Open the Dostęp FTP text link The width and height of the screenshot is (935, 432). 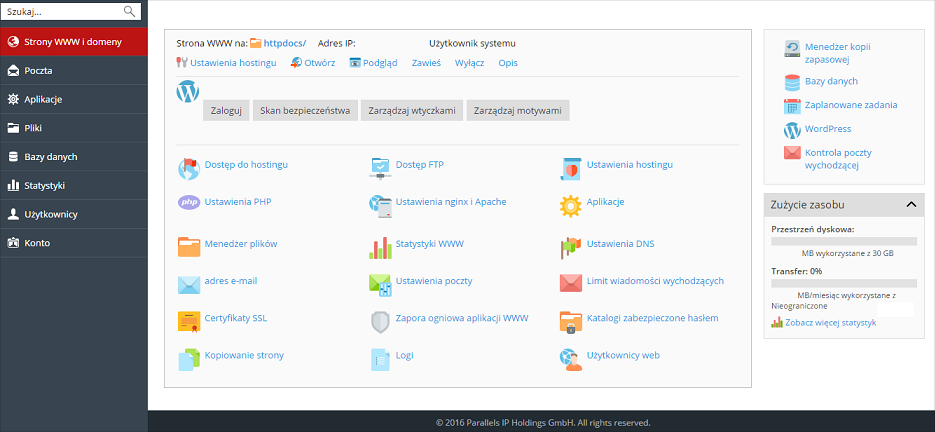point(420,164)
